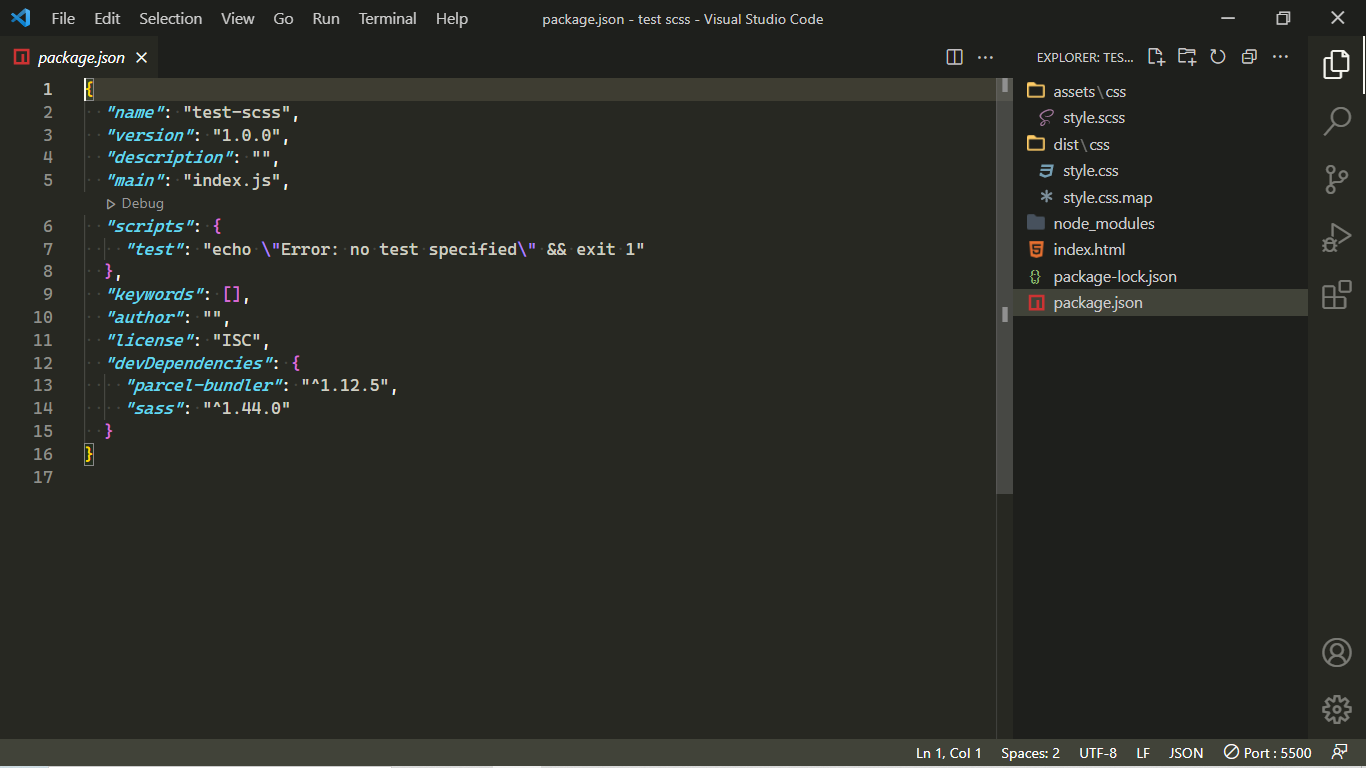Open the Extensions view
This screenshot has height=768, width=1368.
point(1337,295)
